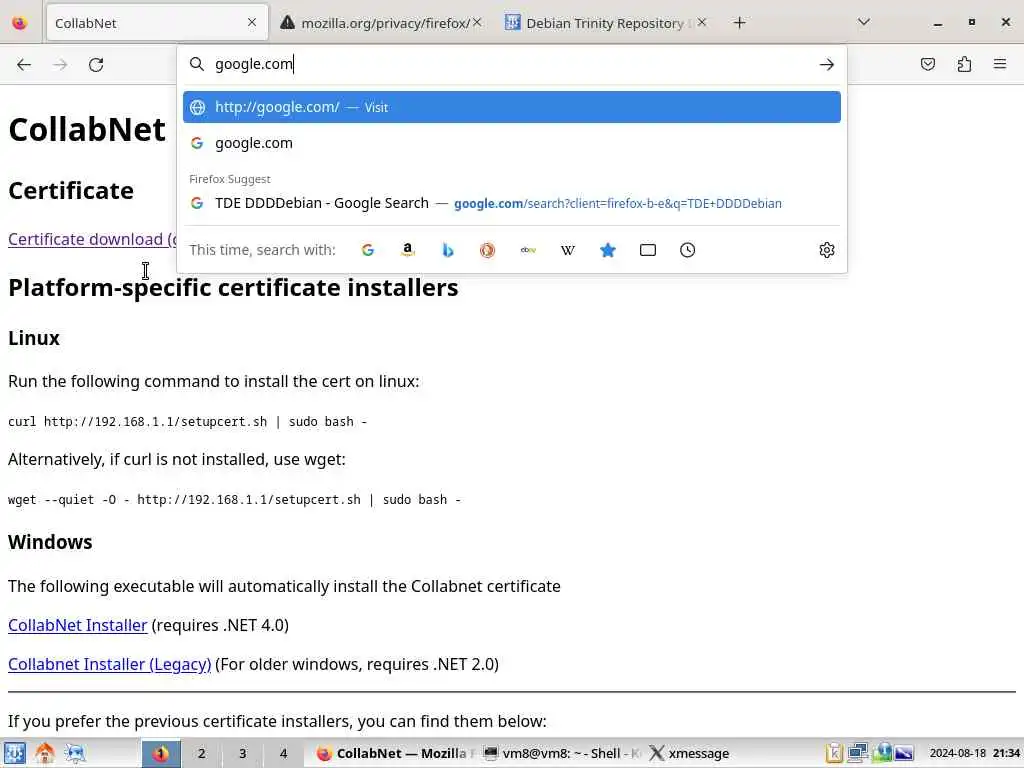Search this time with Google

(368, 250)
